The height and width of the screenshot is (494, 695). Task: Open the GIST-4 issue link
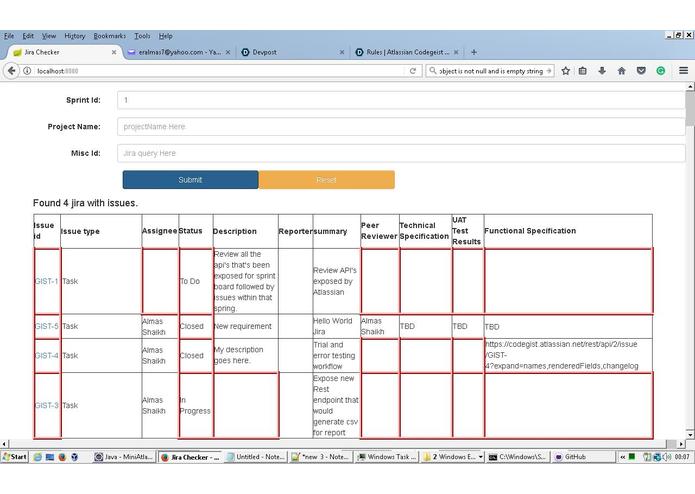(x=46, y=355)
